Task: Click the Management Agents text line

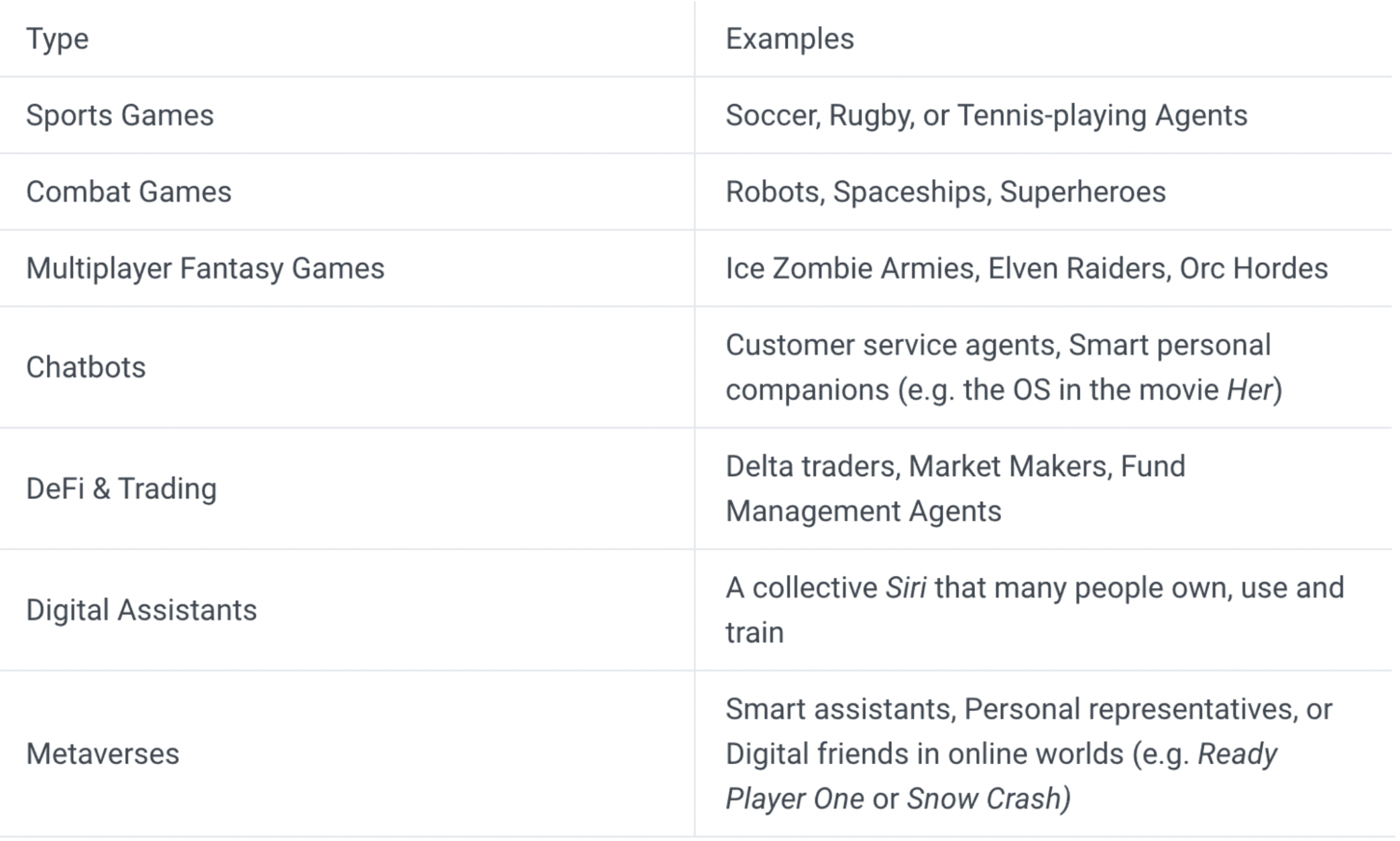Action: [864, 511]
